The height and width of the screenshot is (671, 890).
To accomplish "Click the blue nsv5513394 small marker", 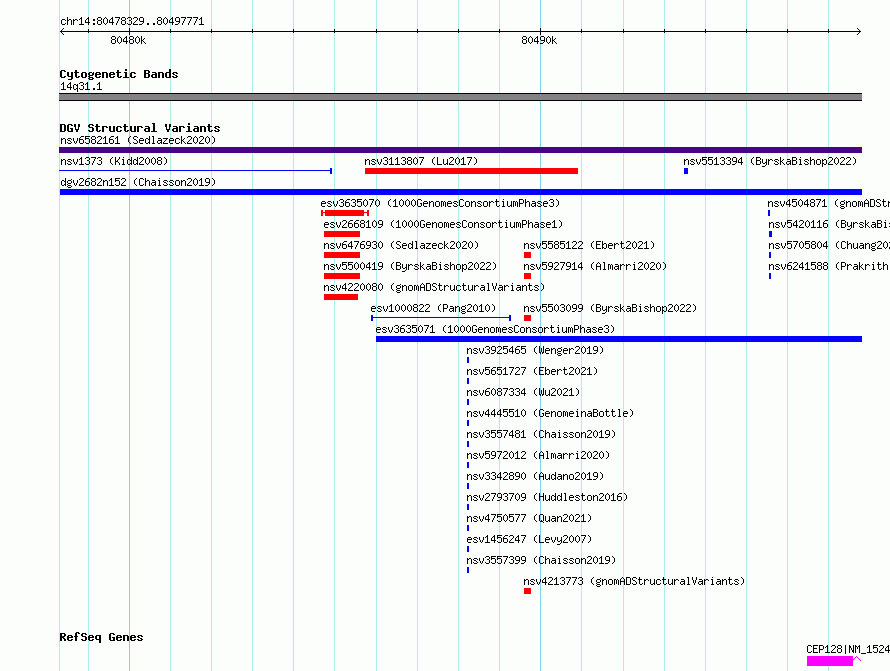I will click(686, 171).
